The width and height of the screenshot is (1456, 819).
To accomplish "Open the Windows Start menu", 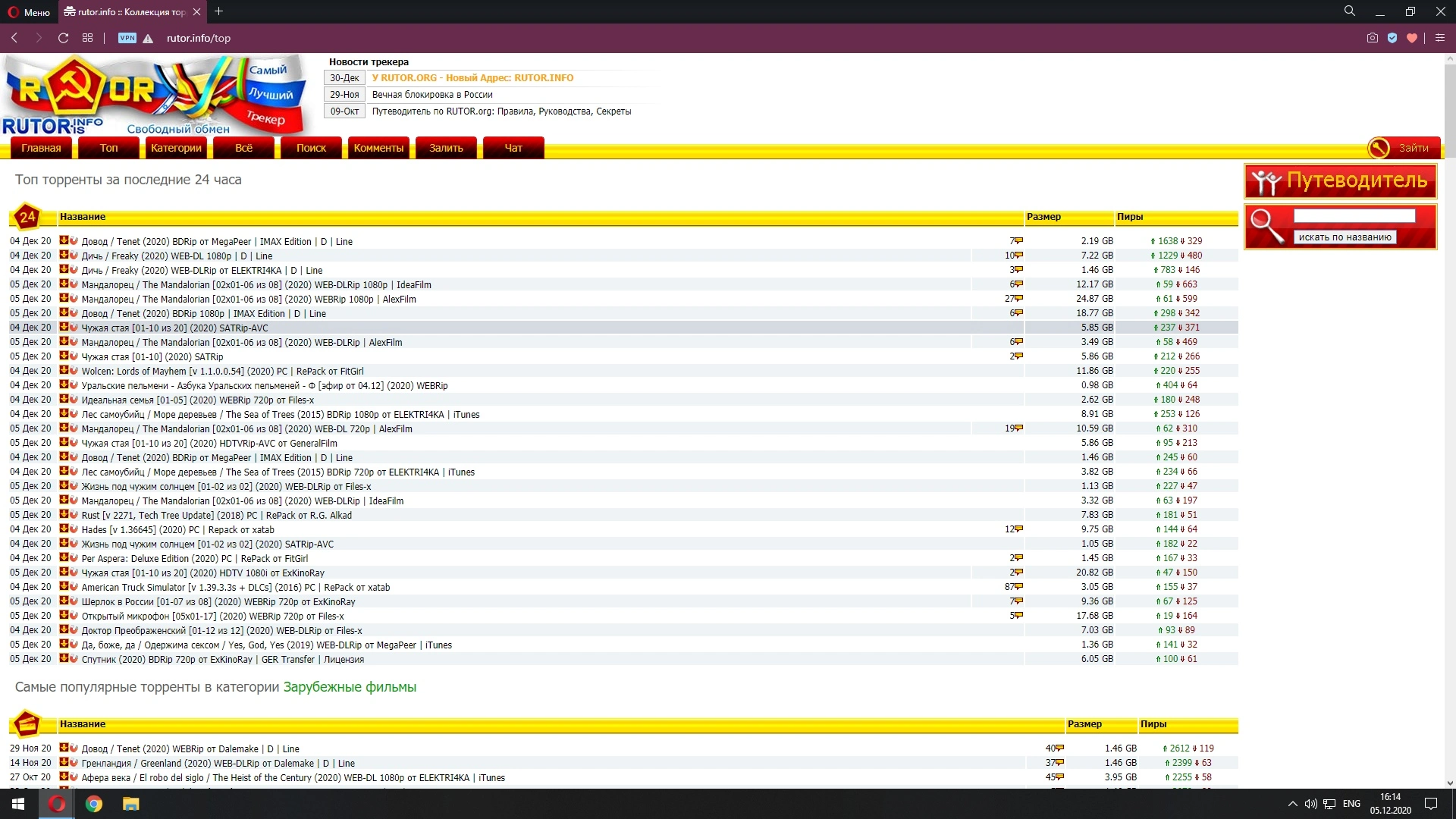I will (x=18, y=804).
